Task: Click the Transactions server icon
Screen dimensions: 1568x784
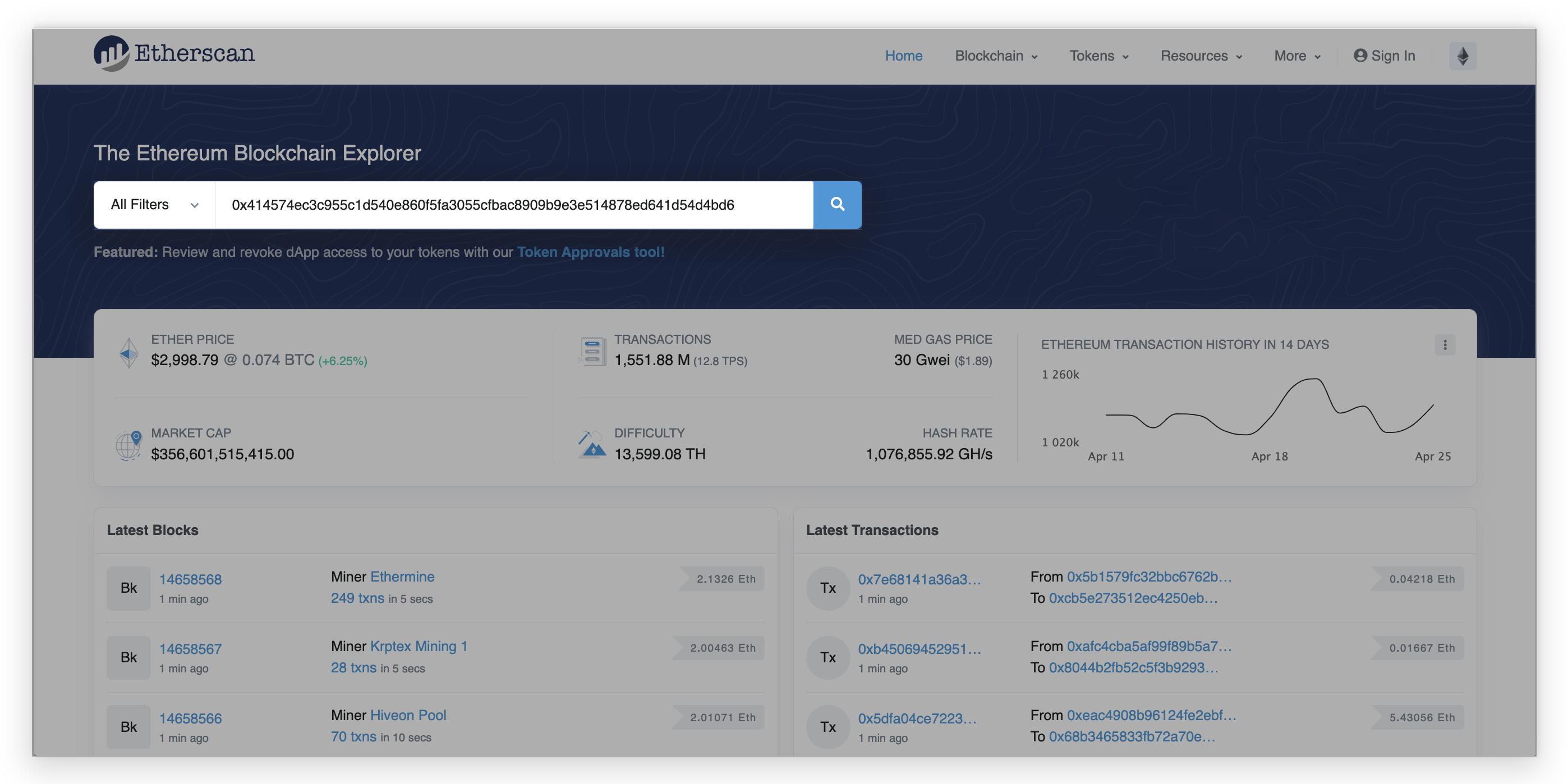Action: 592,351
